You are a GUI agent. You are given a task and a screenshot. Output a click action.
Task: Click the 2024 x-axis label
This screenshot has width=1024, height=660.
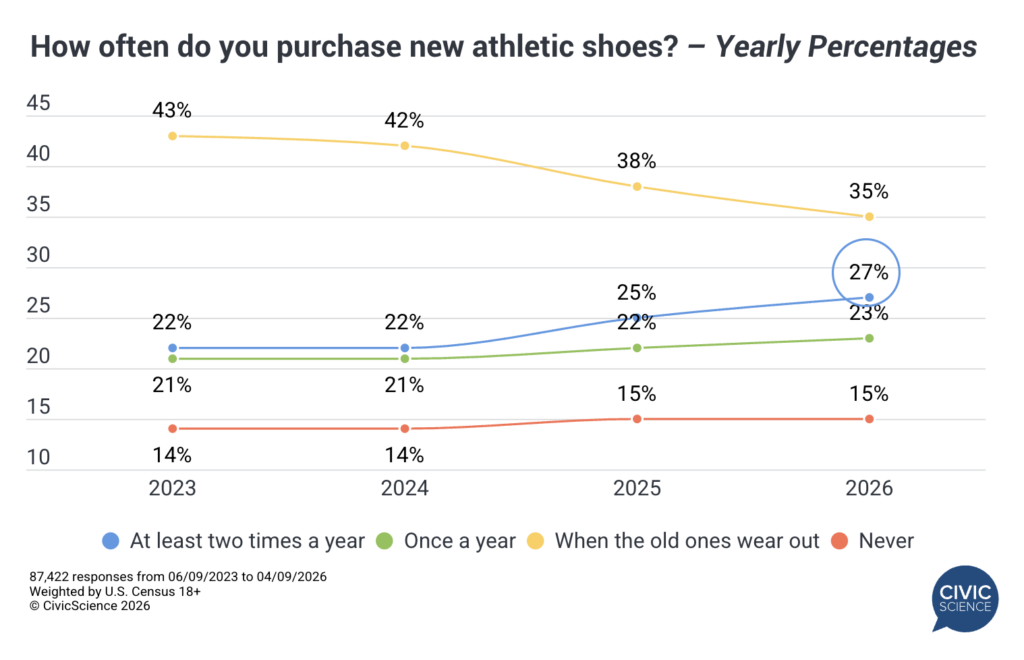click(404, 490)
